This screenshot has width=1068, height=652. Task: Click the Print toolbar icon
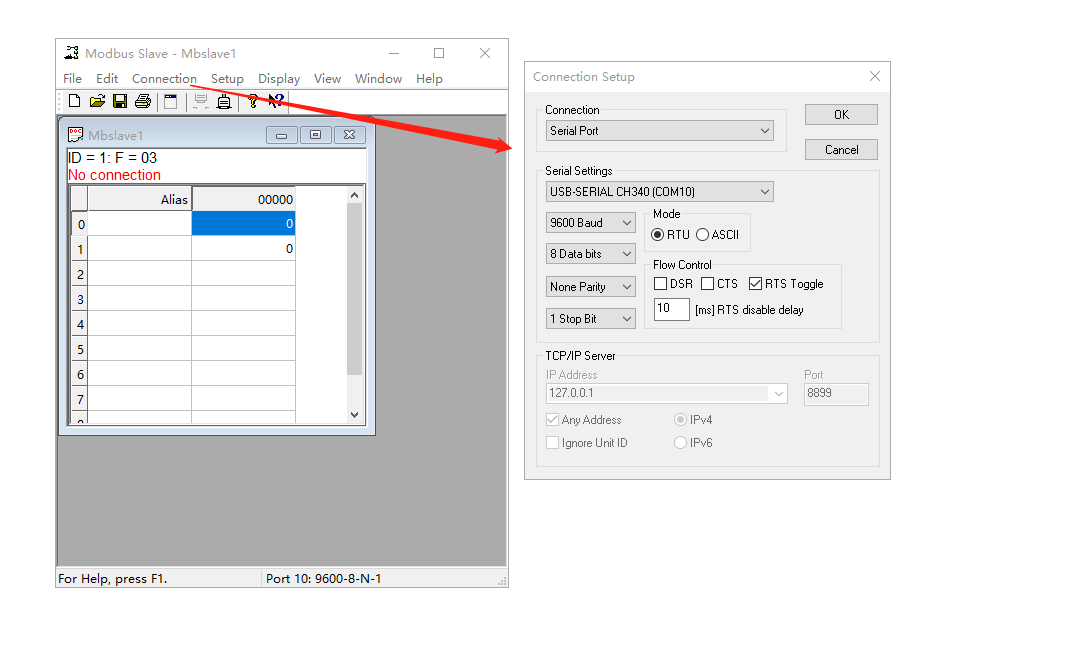pos(143,101)
